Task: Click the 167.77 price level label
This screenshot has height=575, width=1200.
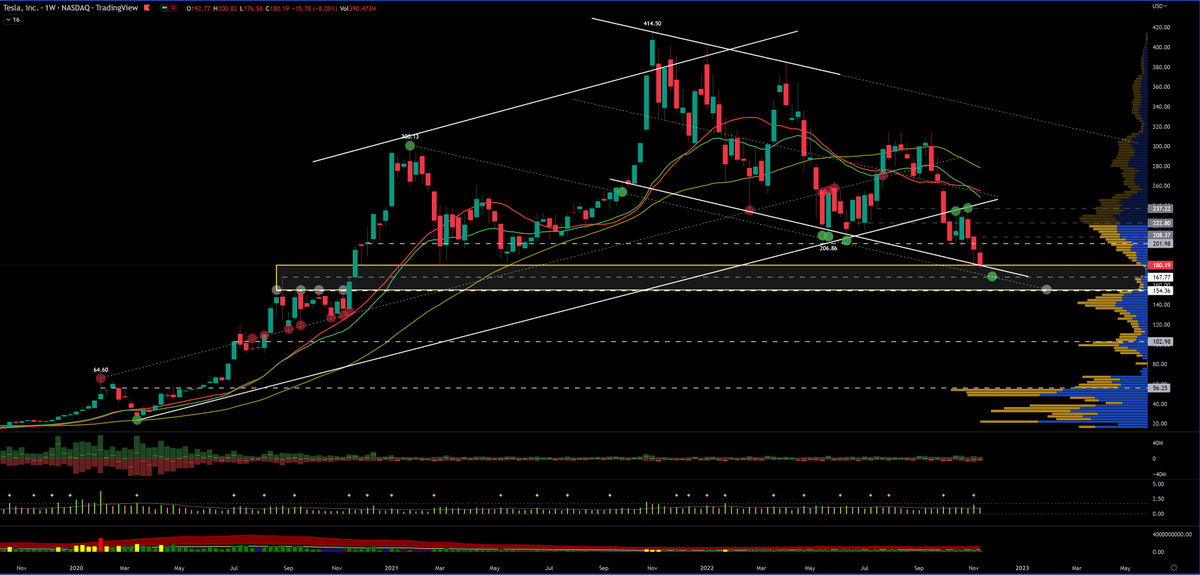Action: tap(1161, 277)
